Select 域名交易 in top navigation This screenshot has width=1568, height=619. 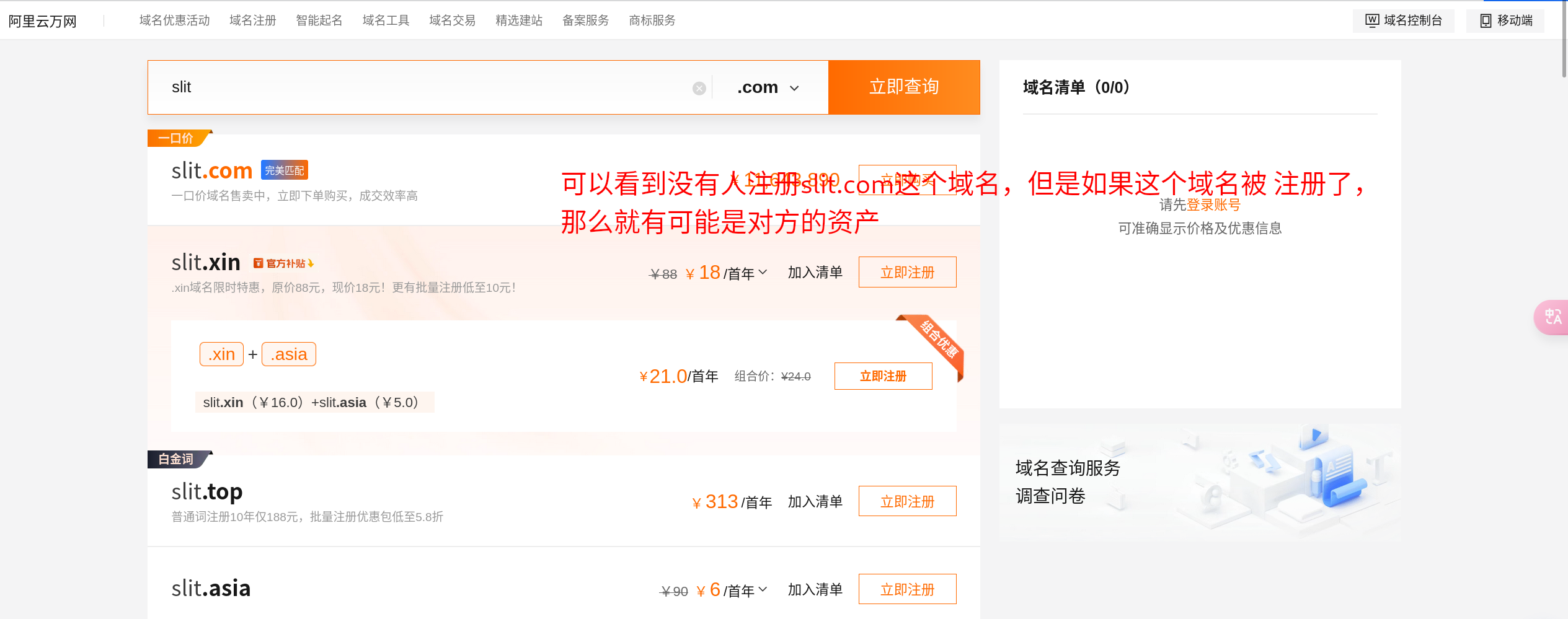click(453, 20)
